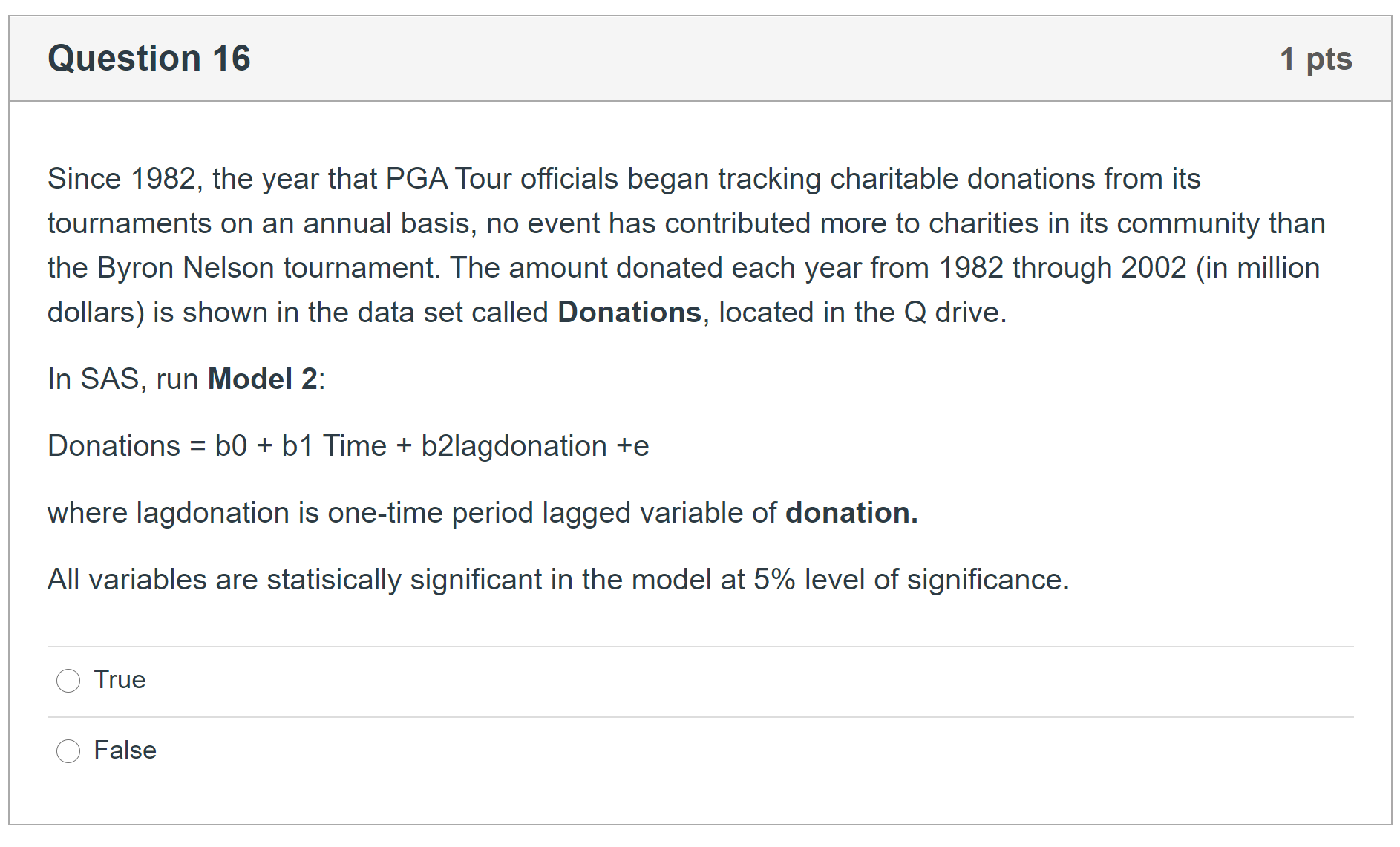Screen dimensions: 1400x847
Task: Click the Question 16 heading
Action: coord(149,59)
